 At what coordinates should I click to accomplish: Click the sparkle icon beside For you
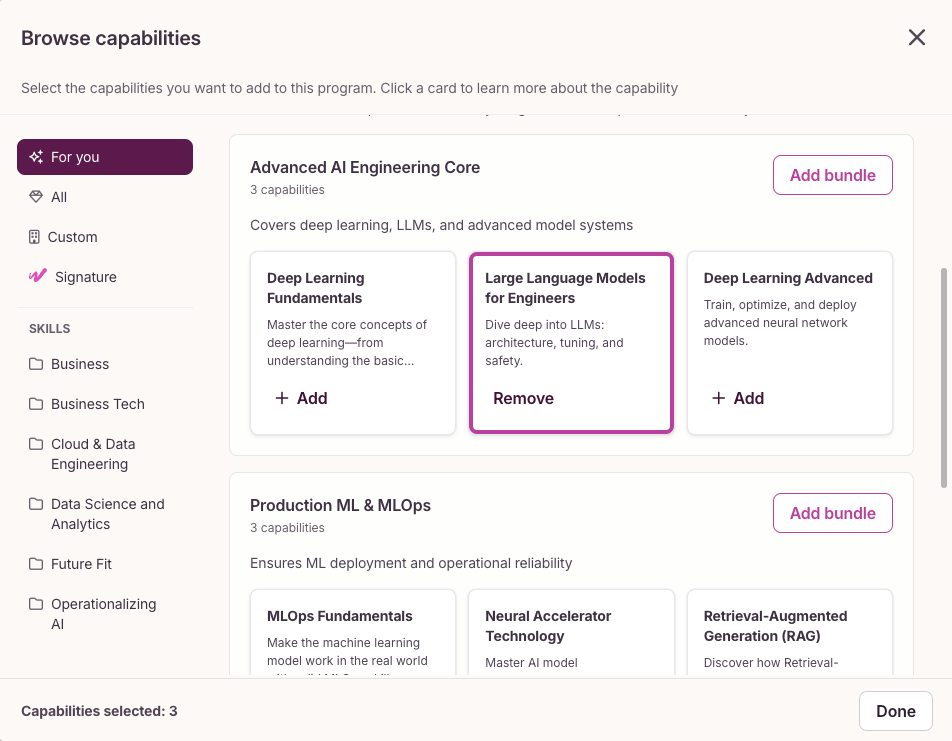(x=36, y=157)
